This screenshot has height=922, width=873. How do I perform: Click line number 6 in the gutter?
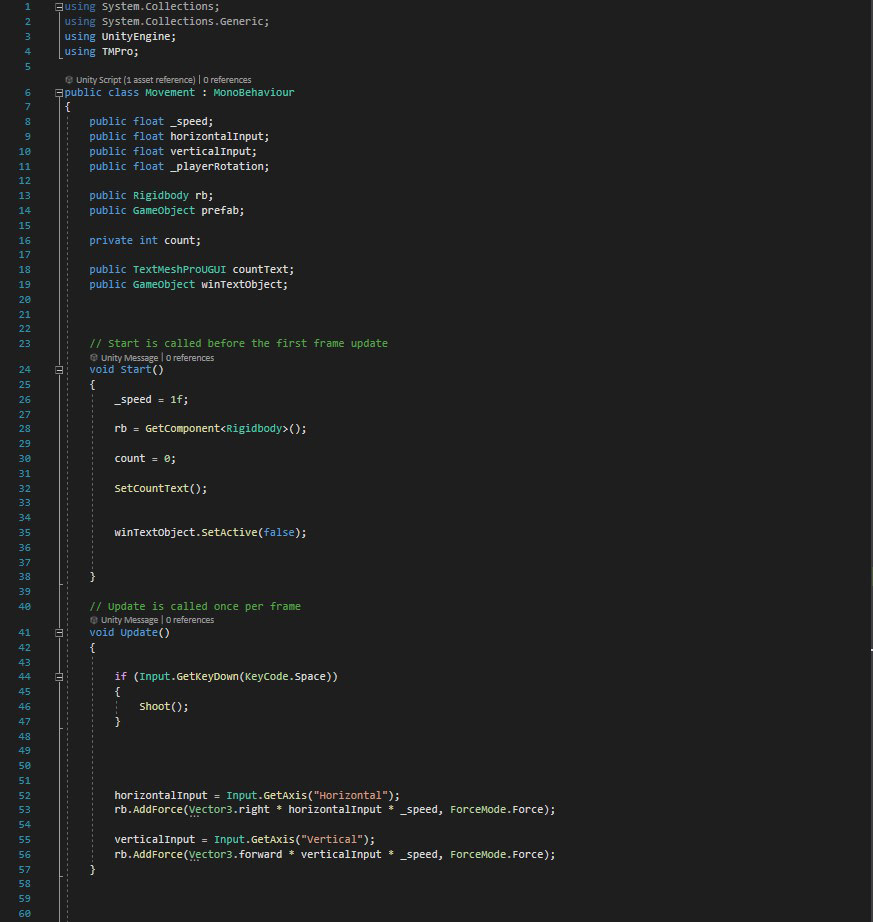(27, 92)
